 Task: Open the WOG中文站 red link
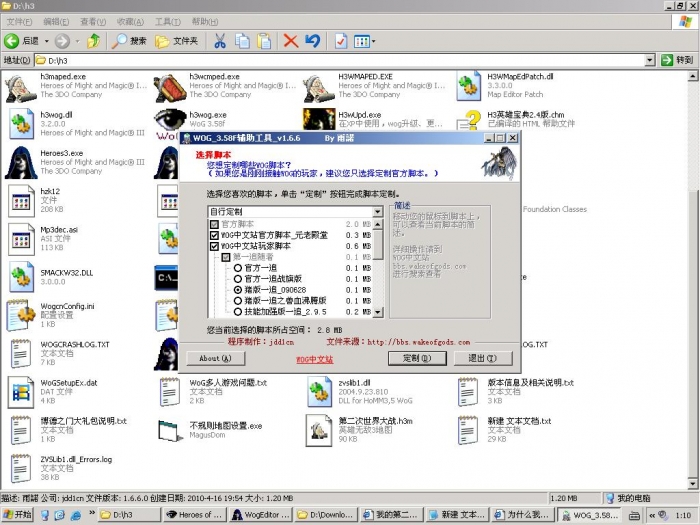coord(315,359)
